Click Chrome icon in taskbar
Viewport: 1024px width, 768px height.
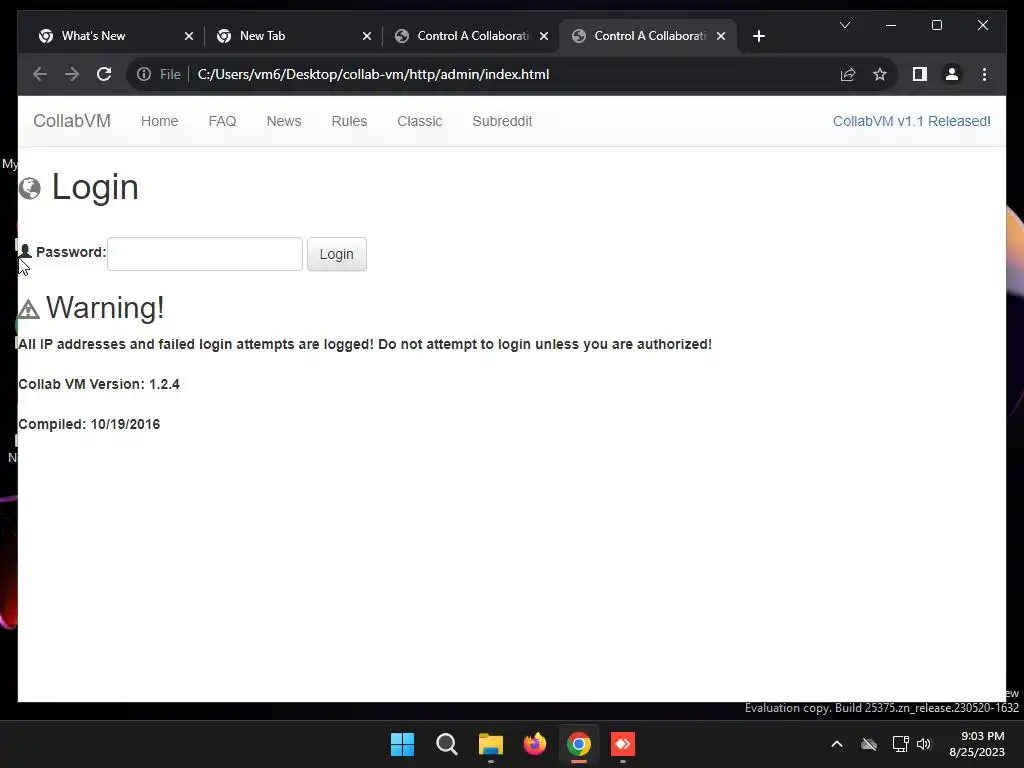[x=579, y=744]
